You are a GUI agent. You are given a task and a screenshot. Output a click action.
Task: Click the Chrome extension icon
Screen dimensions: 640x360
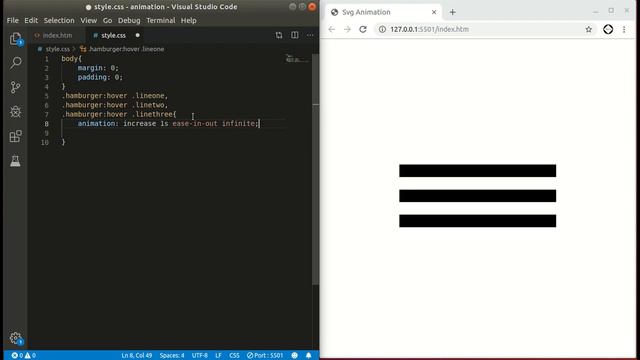point(608,29)
